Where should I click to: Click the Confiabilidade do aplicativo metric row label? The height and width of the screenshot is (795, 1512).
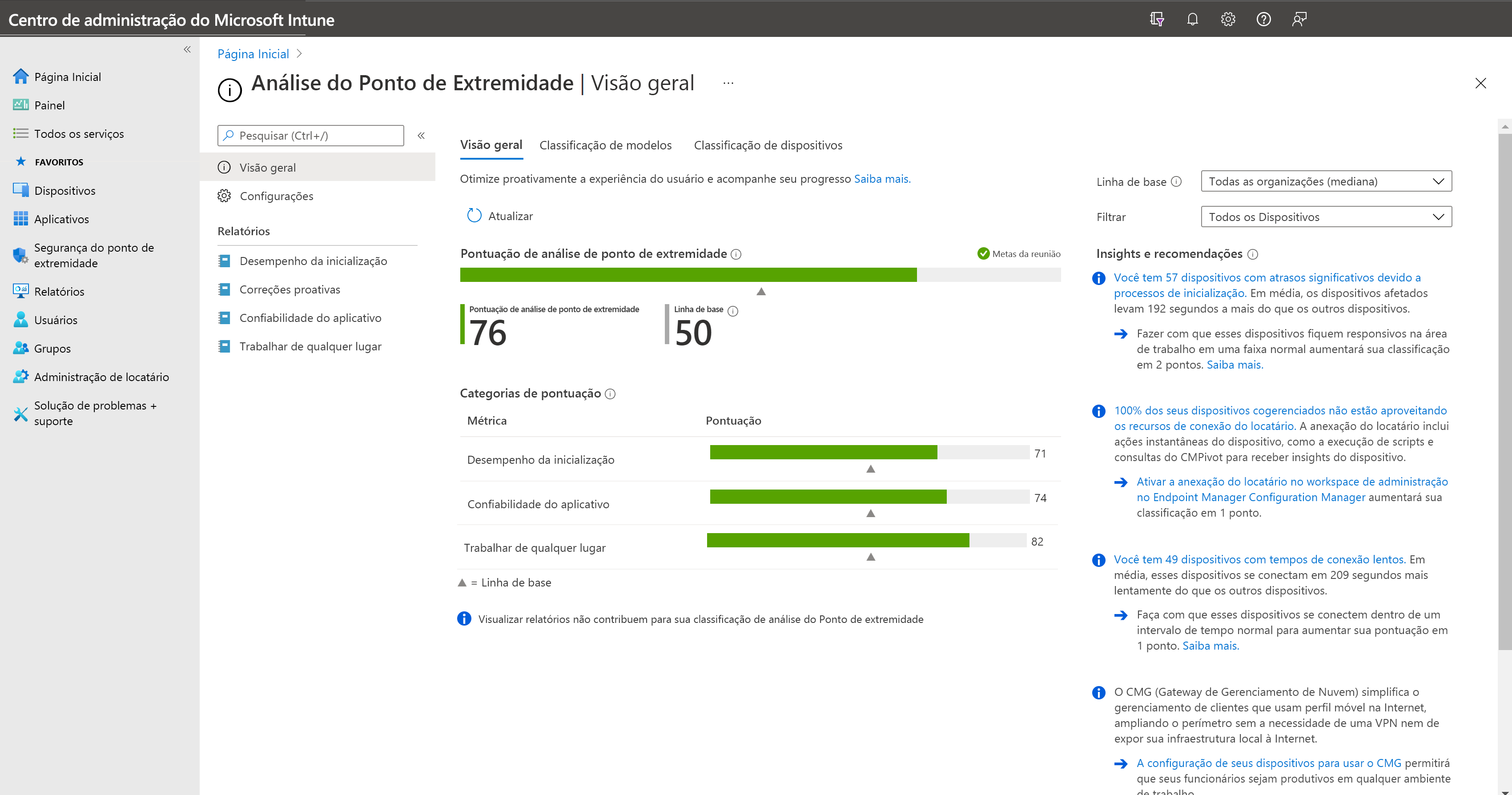[x=538, y=504]
